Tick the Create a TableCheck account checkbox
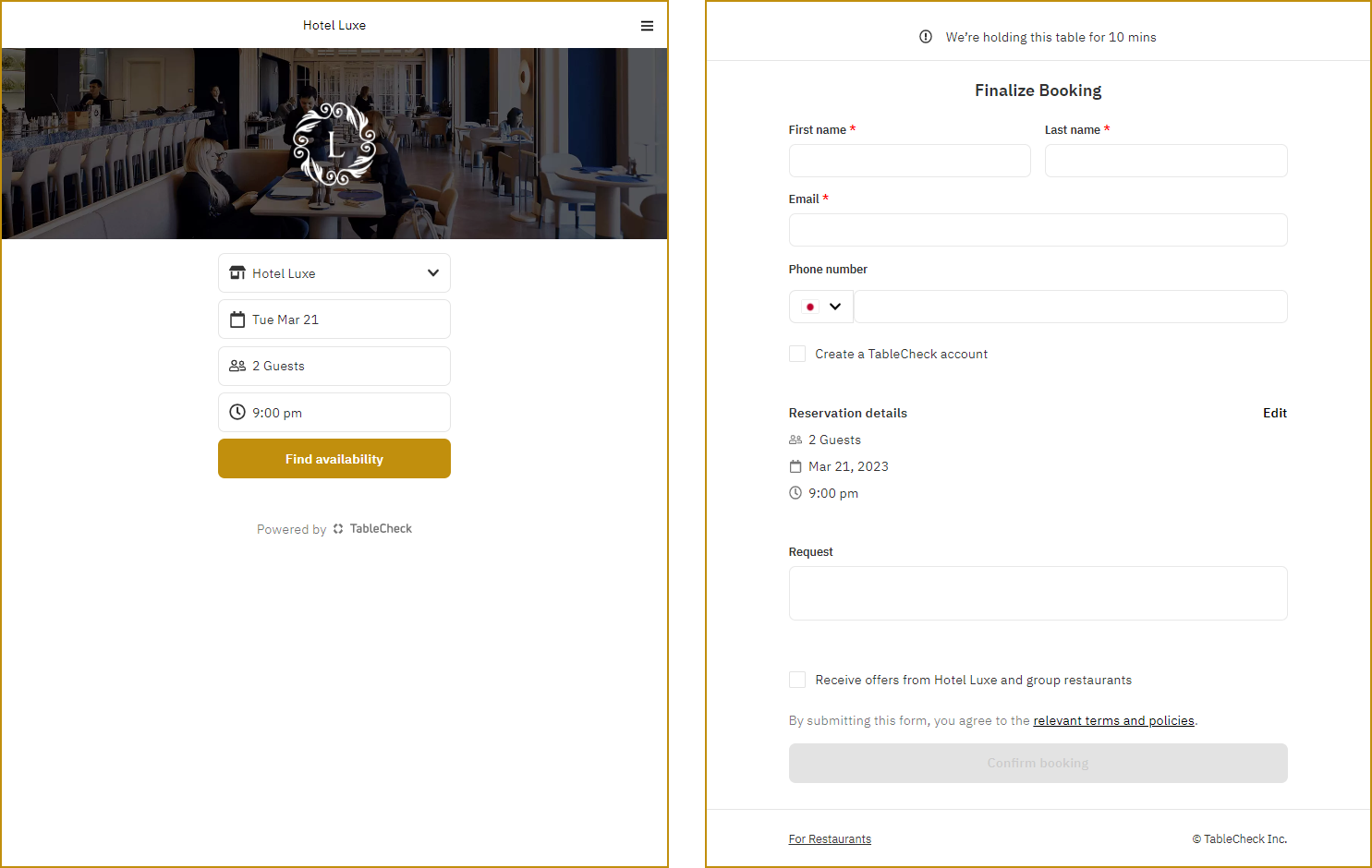 [797, 354]
